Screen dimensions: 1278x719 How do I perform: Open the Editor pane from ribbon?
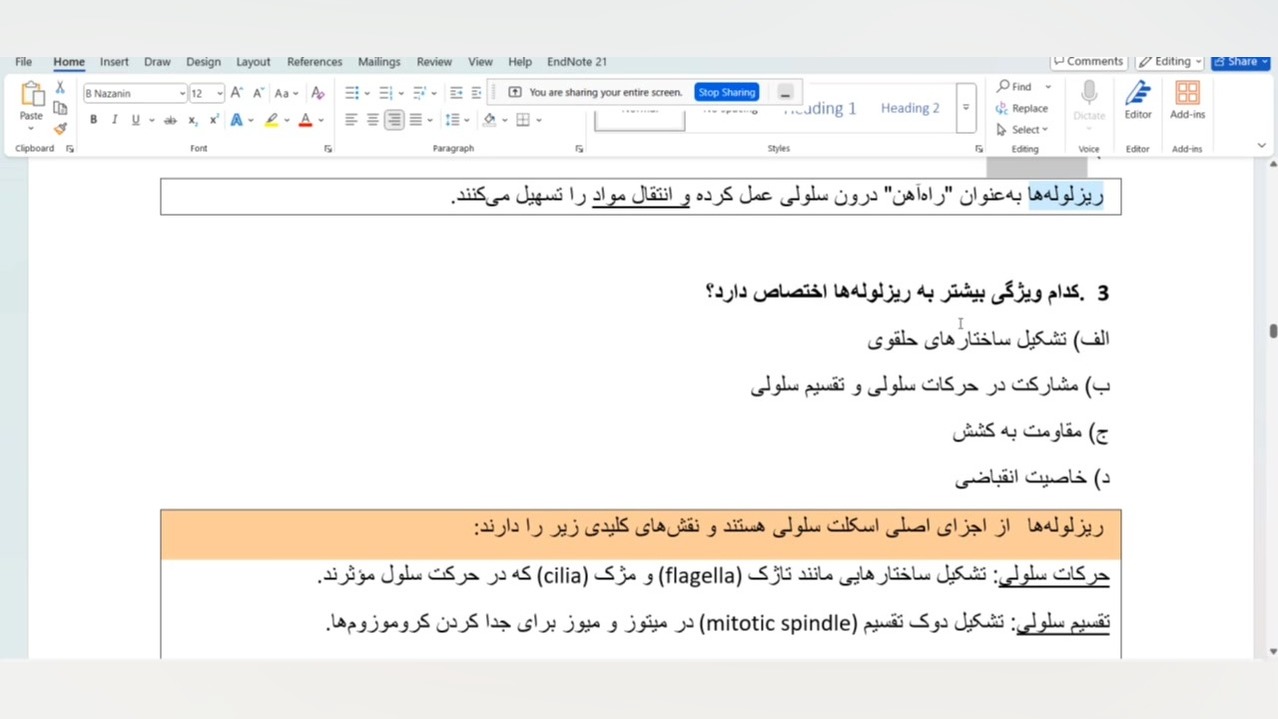(1137, 101)
